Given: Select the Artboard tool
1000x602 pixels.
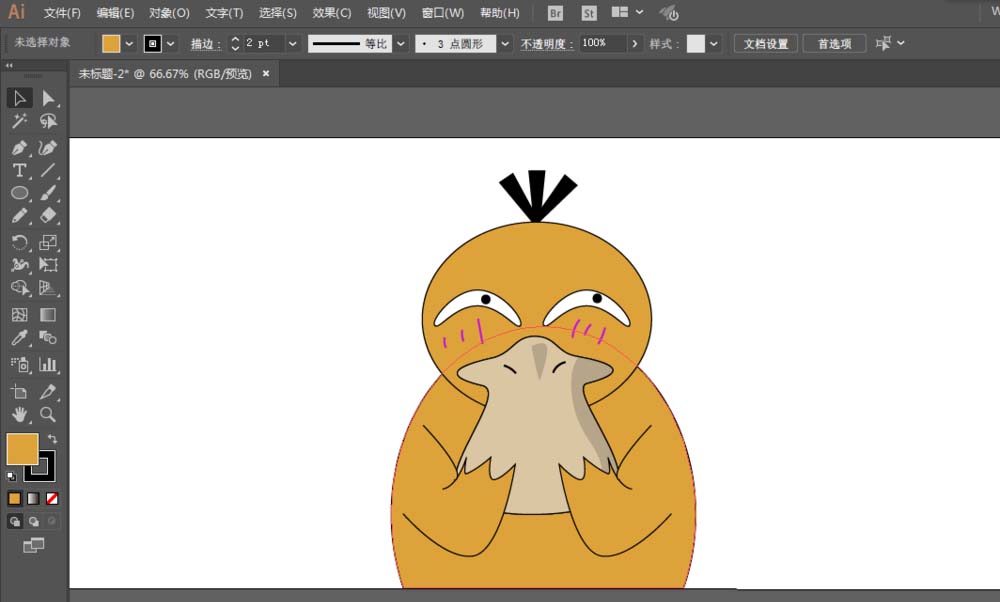Looking at the screenshot, I should click(x=19, y=392).
